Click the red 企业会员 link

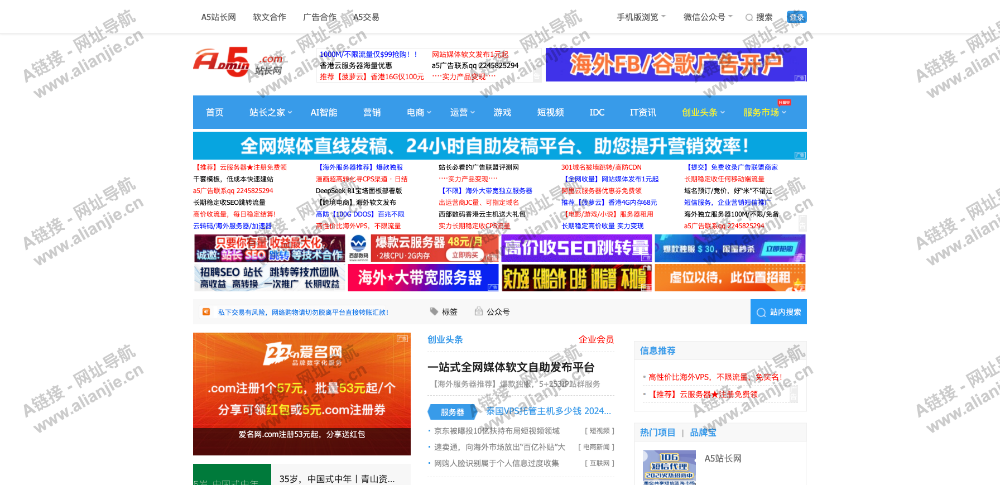click(596, 340)
